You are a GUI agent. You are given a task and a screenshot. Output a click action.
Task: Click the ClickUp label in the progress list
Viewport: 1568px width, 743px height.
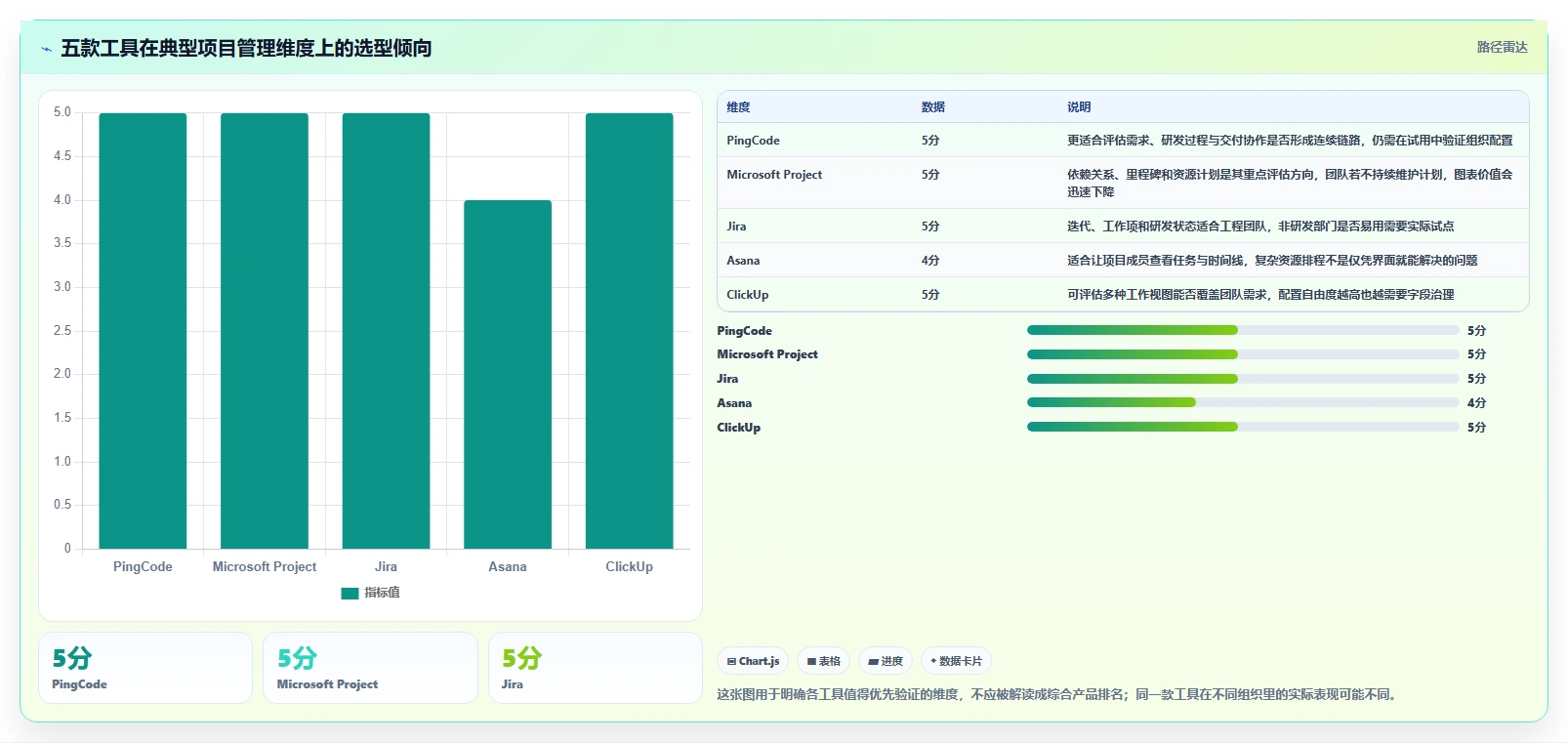(x=739, y=428)
